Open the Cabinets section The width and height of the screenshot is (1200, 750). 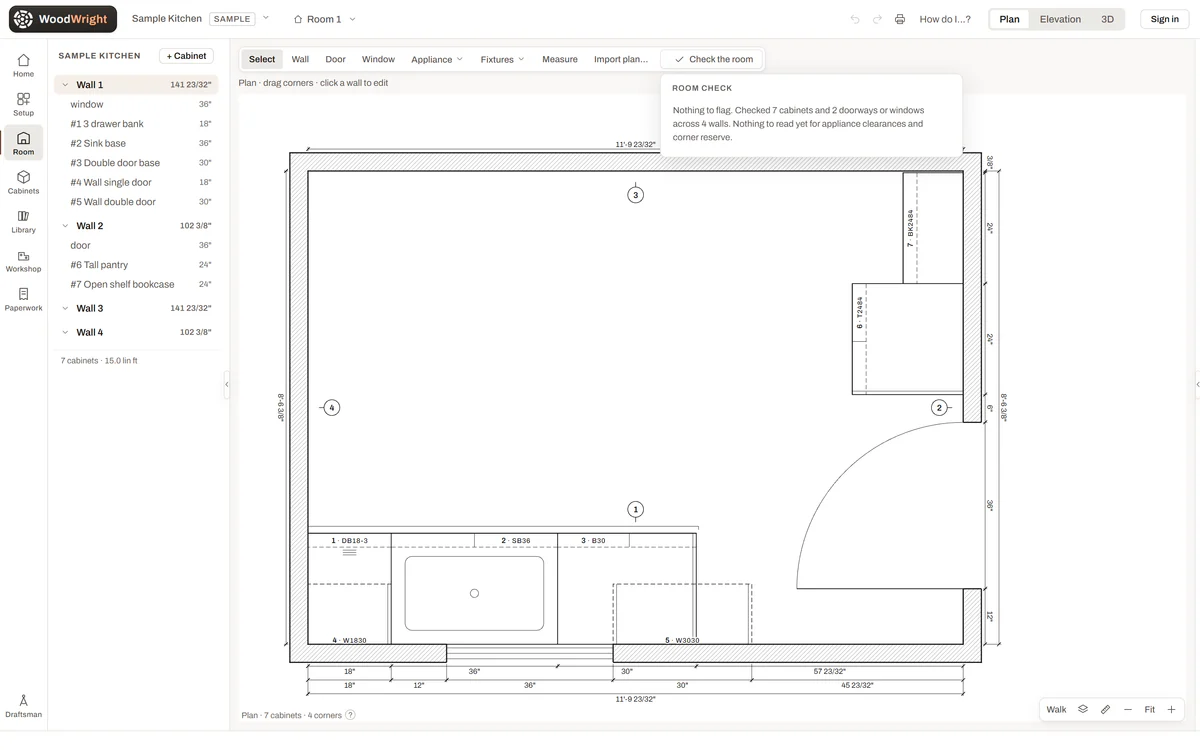[x=23, y=182]
